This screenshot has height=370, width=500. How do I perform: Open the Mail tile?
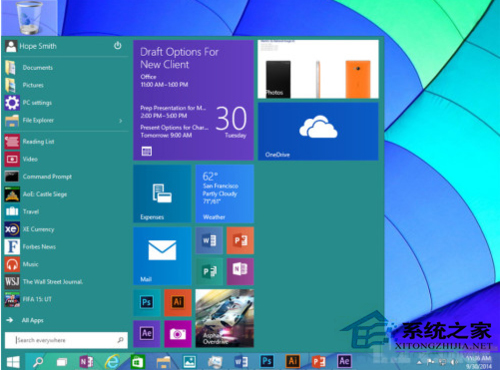[x=162, y=256]
